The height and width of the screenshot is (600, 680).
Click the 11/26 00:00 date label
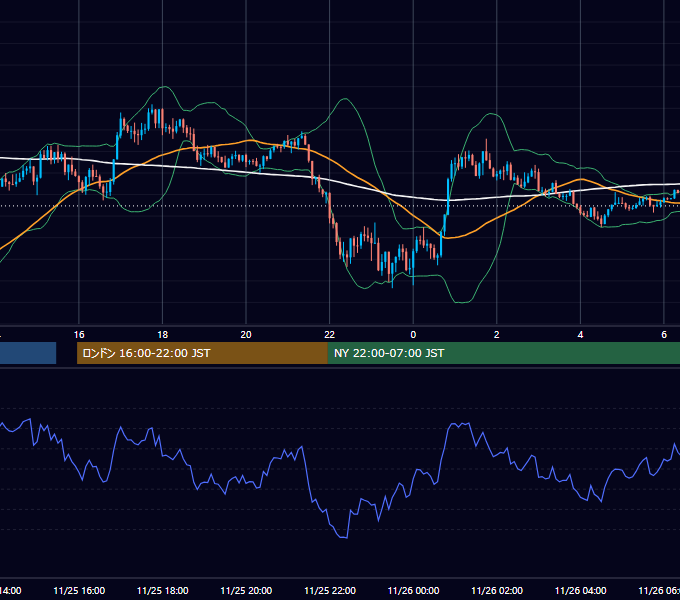tap(413, 590)
